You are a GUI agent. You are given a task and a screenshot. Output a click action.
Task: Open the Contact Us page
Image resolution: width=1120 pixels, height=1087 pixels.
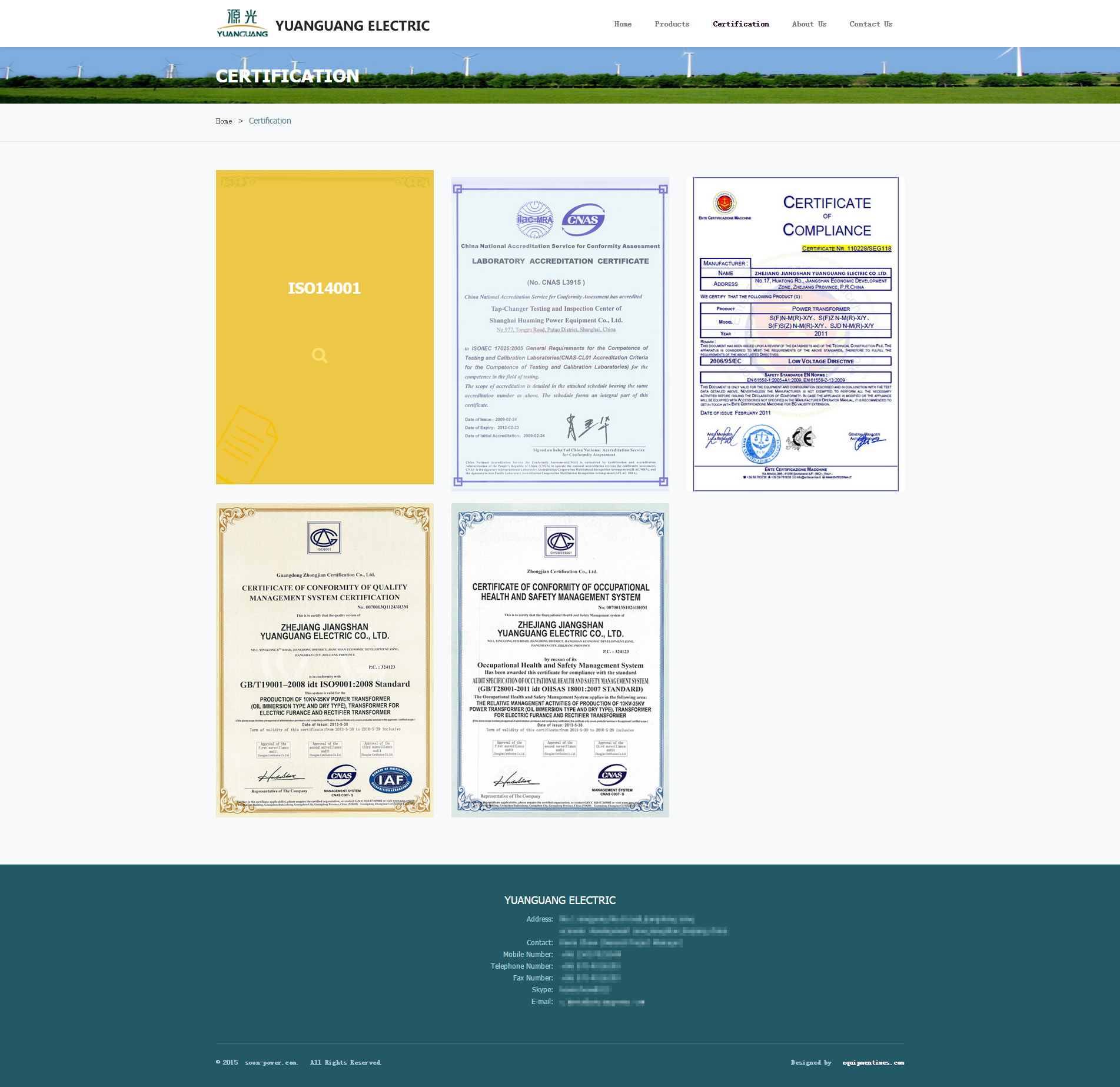870,24
